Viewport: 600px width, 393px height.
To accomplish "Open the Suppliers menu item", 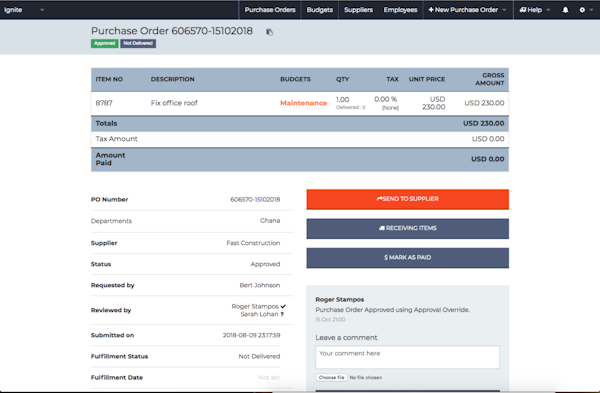I will (x=358, y=10).
